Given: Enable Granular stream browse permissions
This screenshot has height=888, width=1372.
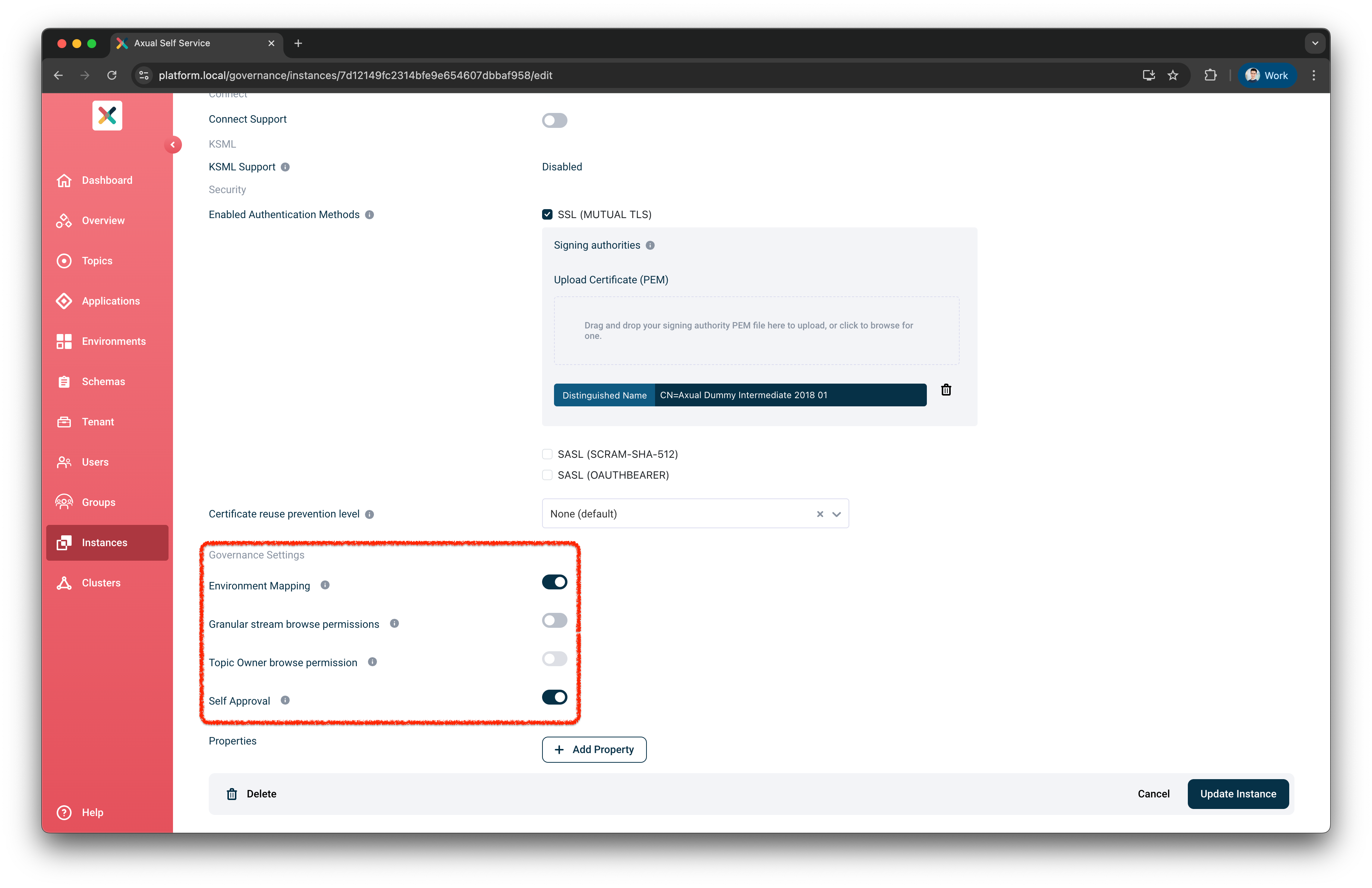Looking at the screenshot, I should pyautogui.click(x=554, y=621).
